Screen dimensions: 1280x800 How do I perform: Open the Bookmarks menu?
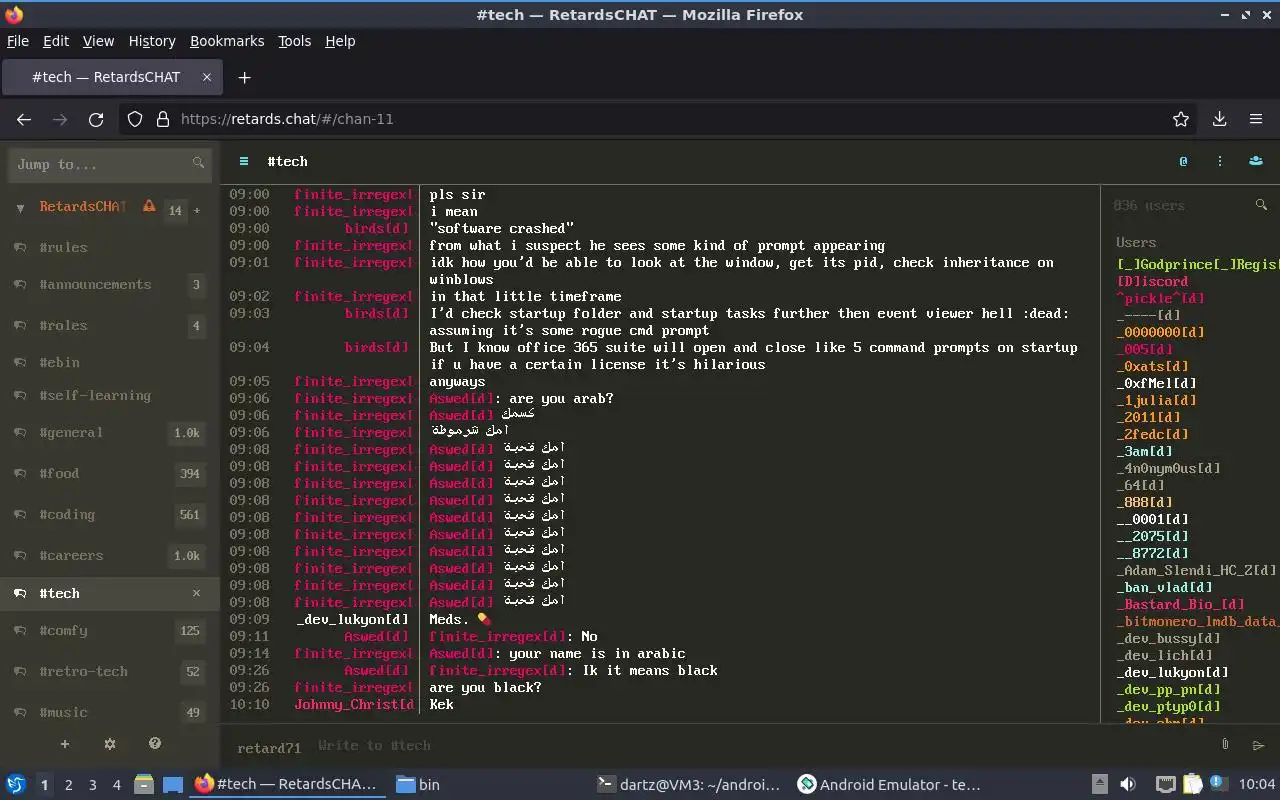tap(227, 41)
